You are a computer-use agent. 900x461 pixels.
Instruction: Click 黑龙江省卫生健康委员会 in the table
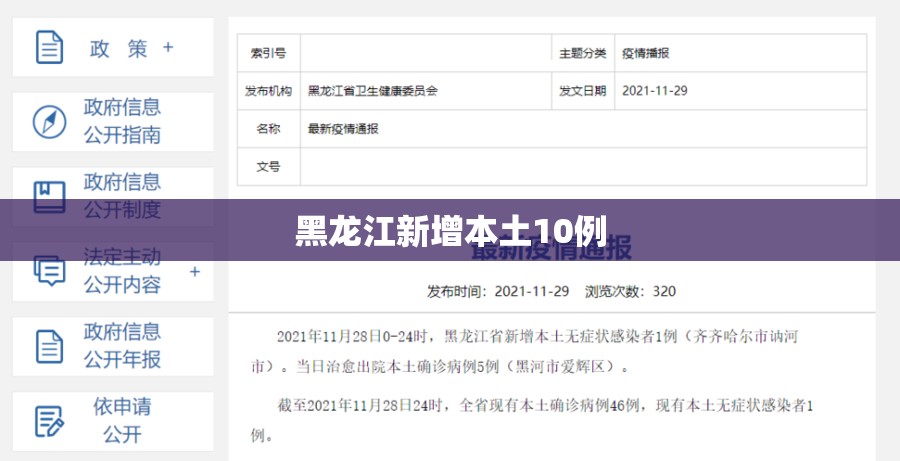(373, 91)
